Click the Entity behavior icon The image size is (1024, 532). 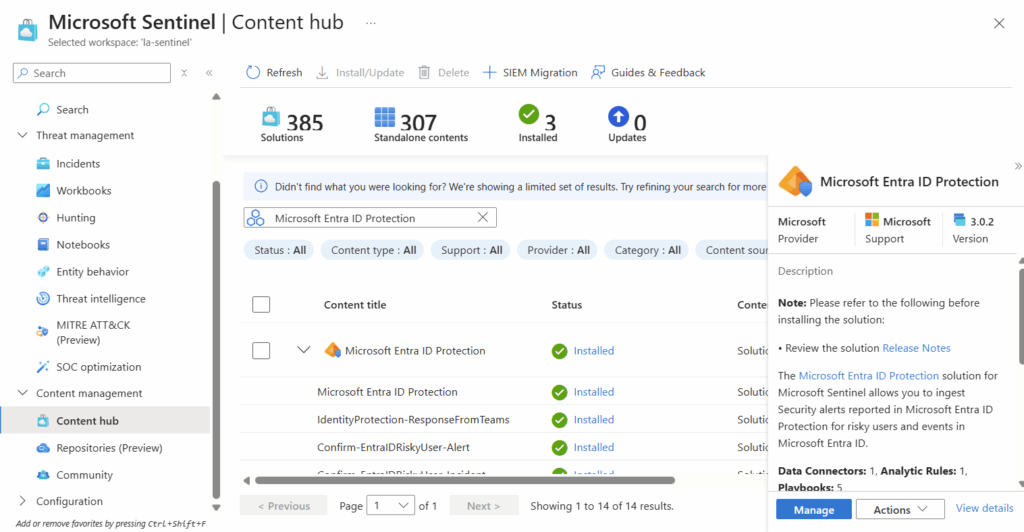pos(43,272)
